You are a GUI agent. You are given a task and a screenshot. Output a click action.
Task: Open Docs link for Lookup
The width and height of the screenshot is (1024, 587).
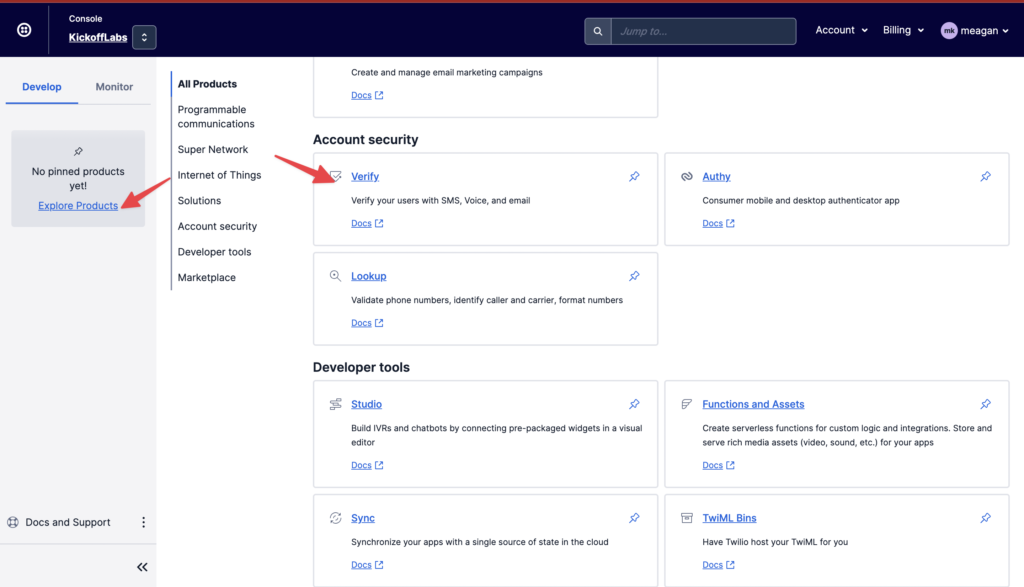tap(367, 323)
